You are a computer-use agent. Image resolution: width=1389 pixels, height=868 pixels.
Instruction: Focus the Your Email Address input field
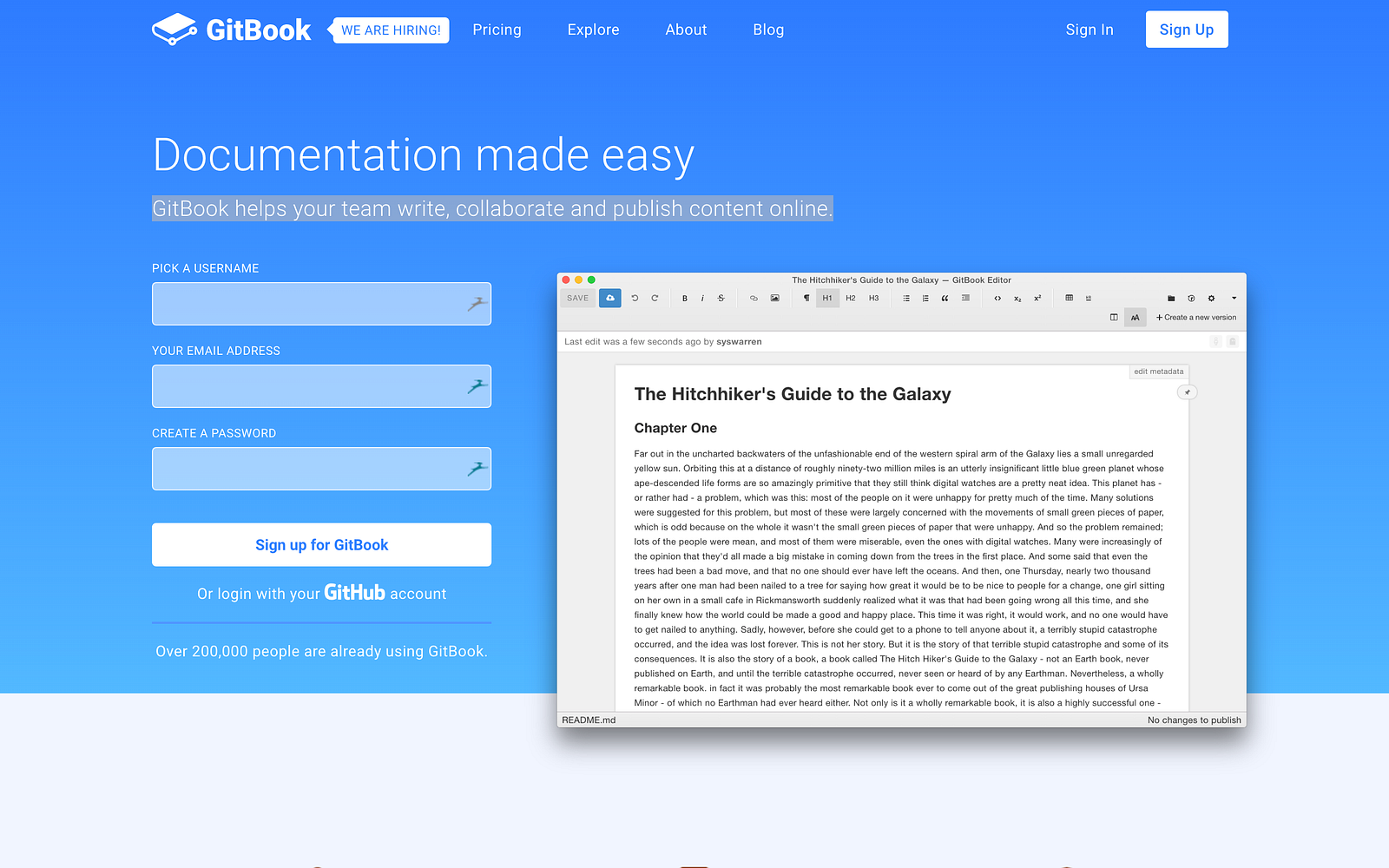point(322,386)
